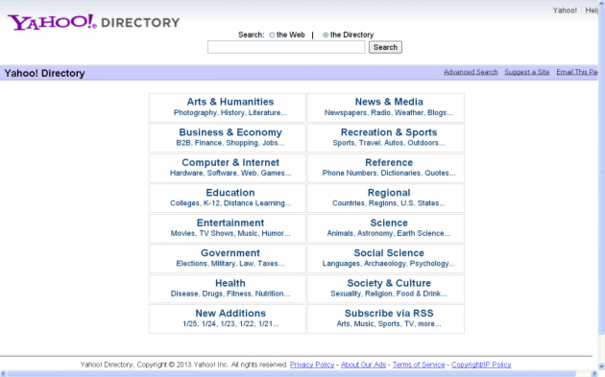This screenshot has height=377, width=605.
Task: Open the Social Science category
Action: 389,253
